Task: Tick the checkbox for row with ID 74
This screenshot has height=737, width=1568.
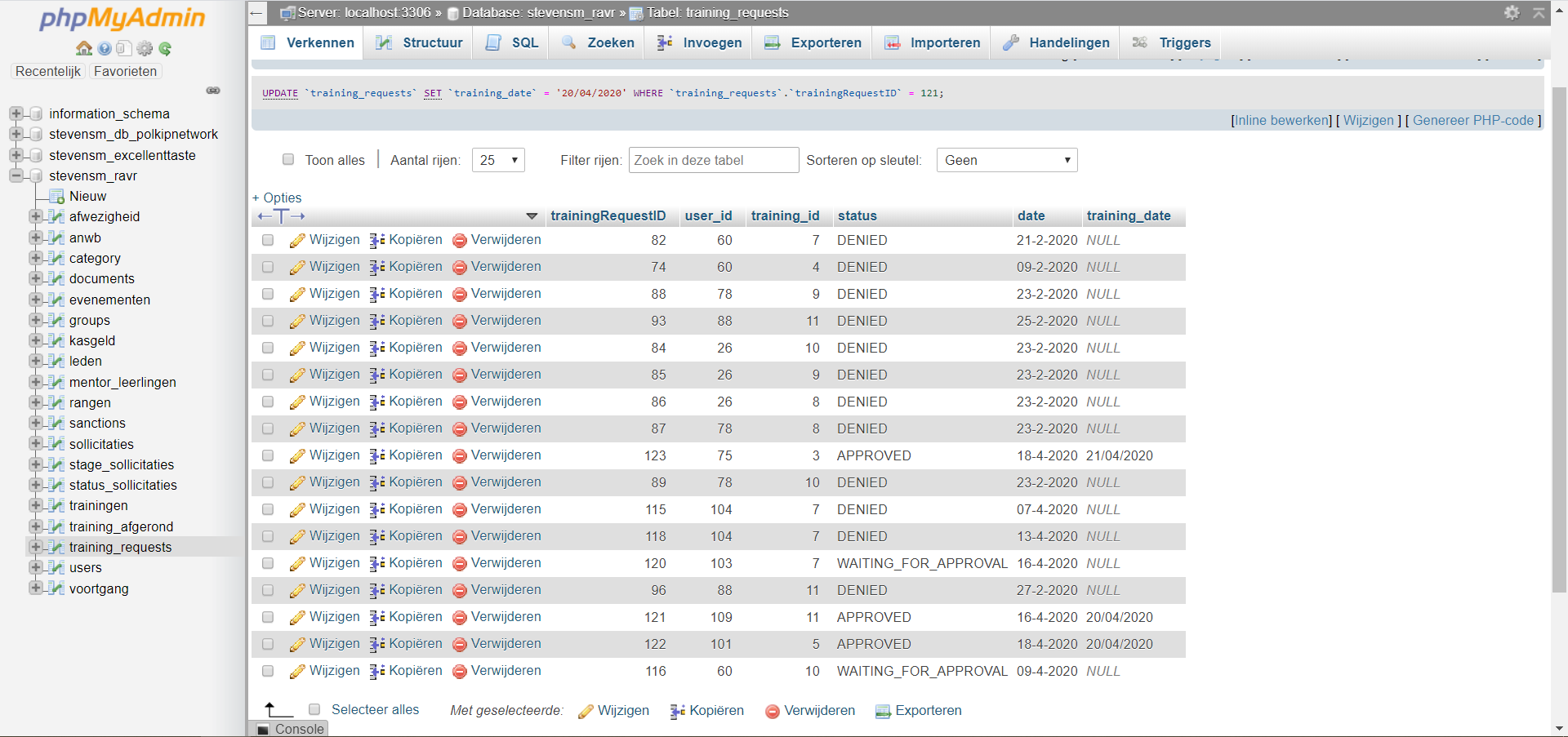Action: point(268,267)
